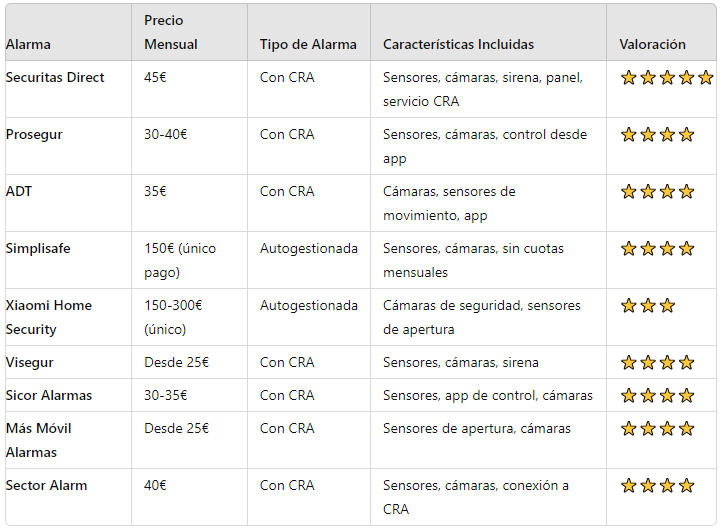Image resolution: width=721 pixels, height=529 pixels.
Task: Click the Prosegur star rating
Action: point(657,135)
